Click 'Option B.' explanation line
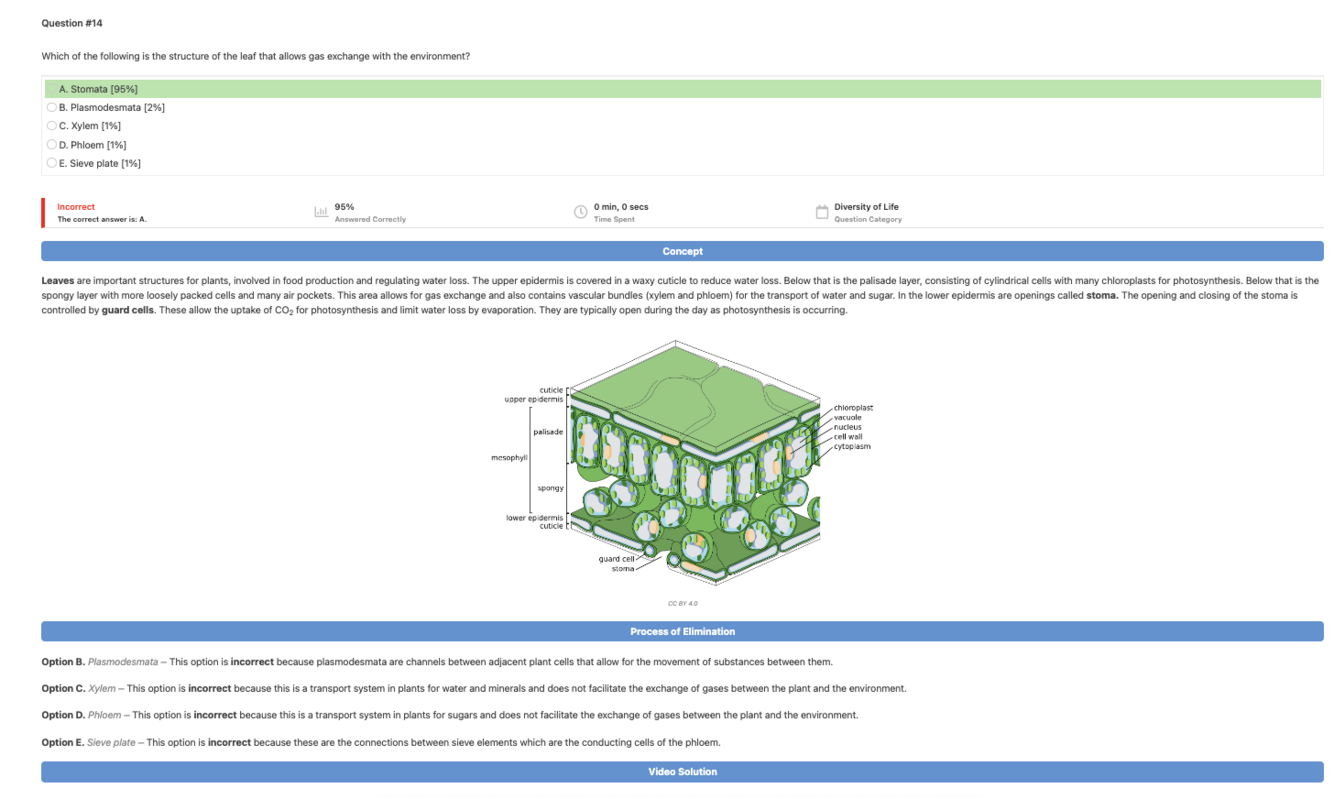 point(437,662)
